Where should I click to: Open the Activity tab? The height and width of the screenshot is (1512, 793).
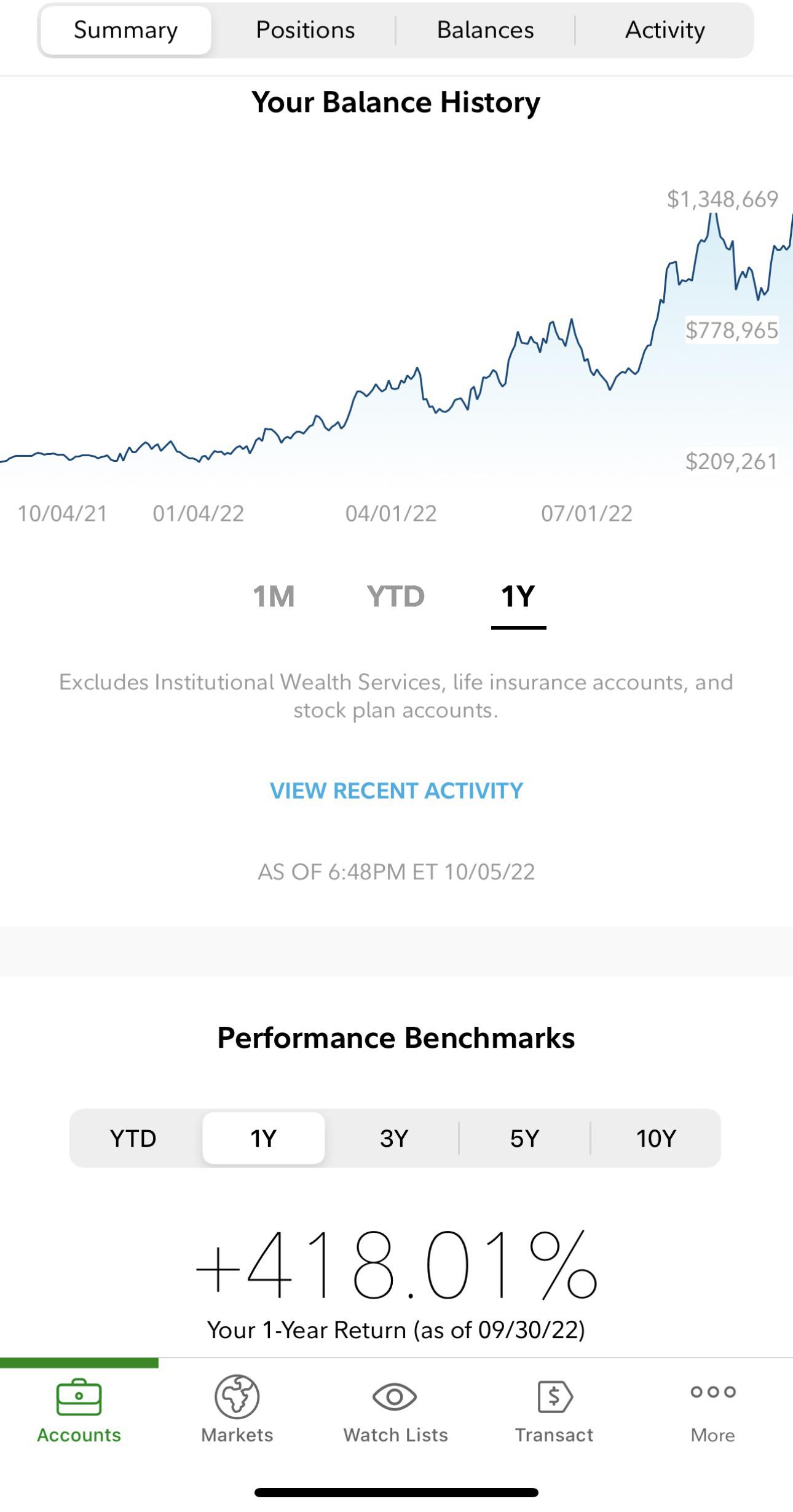665,30
